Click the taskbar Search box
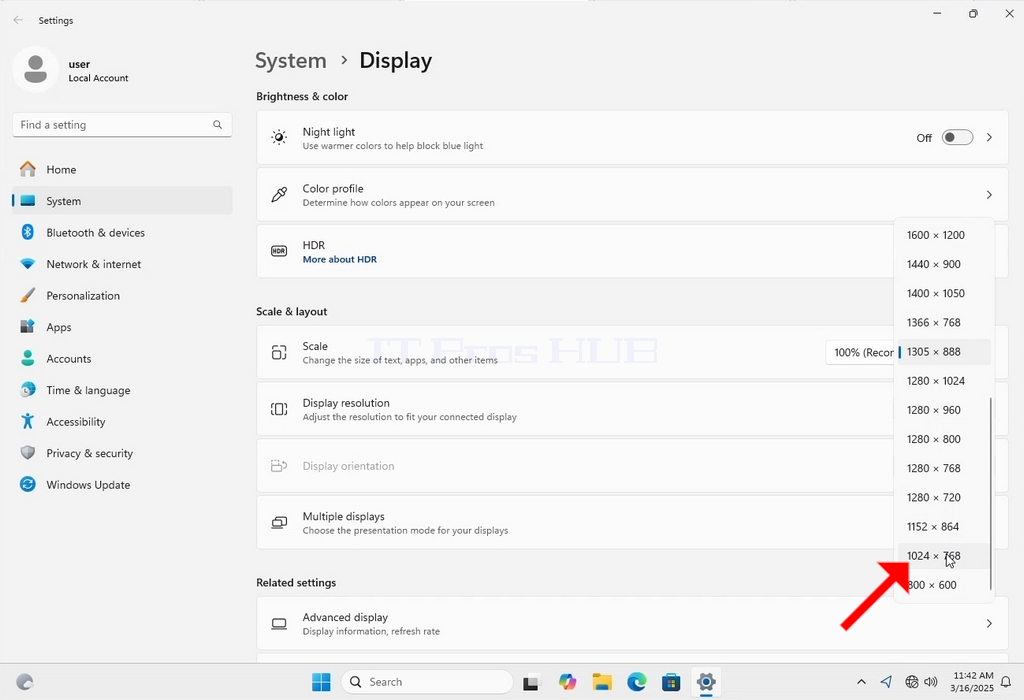Image resolution: width=1024 pixels, height=700 pixels. (x=426, y=682)
